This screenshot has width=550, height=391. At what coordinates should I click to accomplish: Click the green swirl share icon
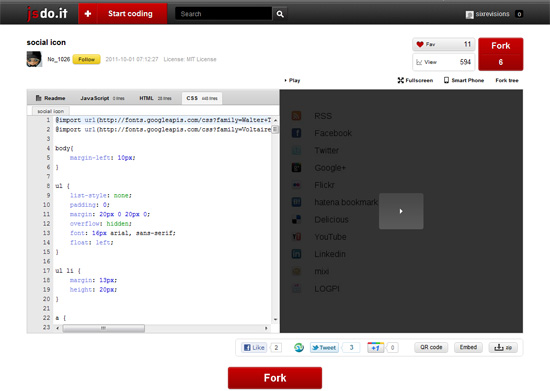tap(299, 348)
